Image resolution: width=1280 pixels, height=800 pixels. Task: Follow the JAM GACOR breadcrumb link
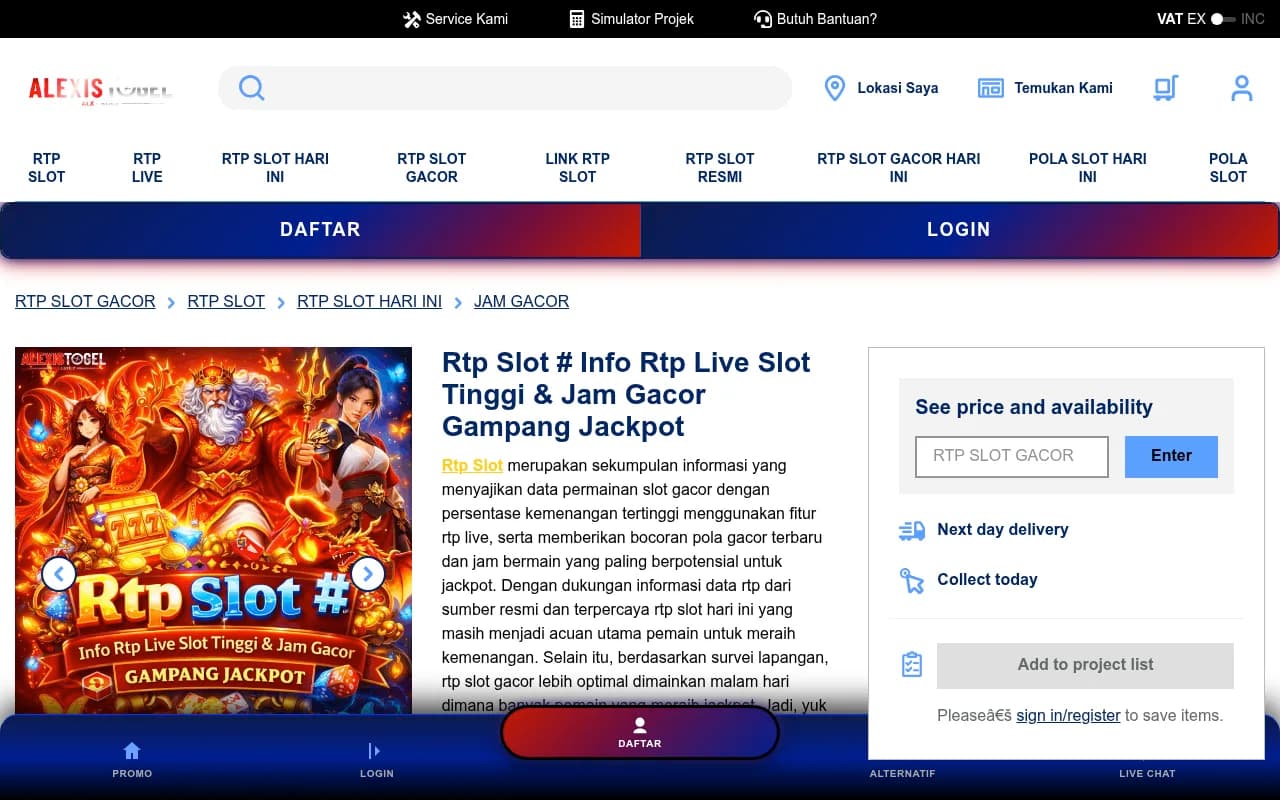521,301
